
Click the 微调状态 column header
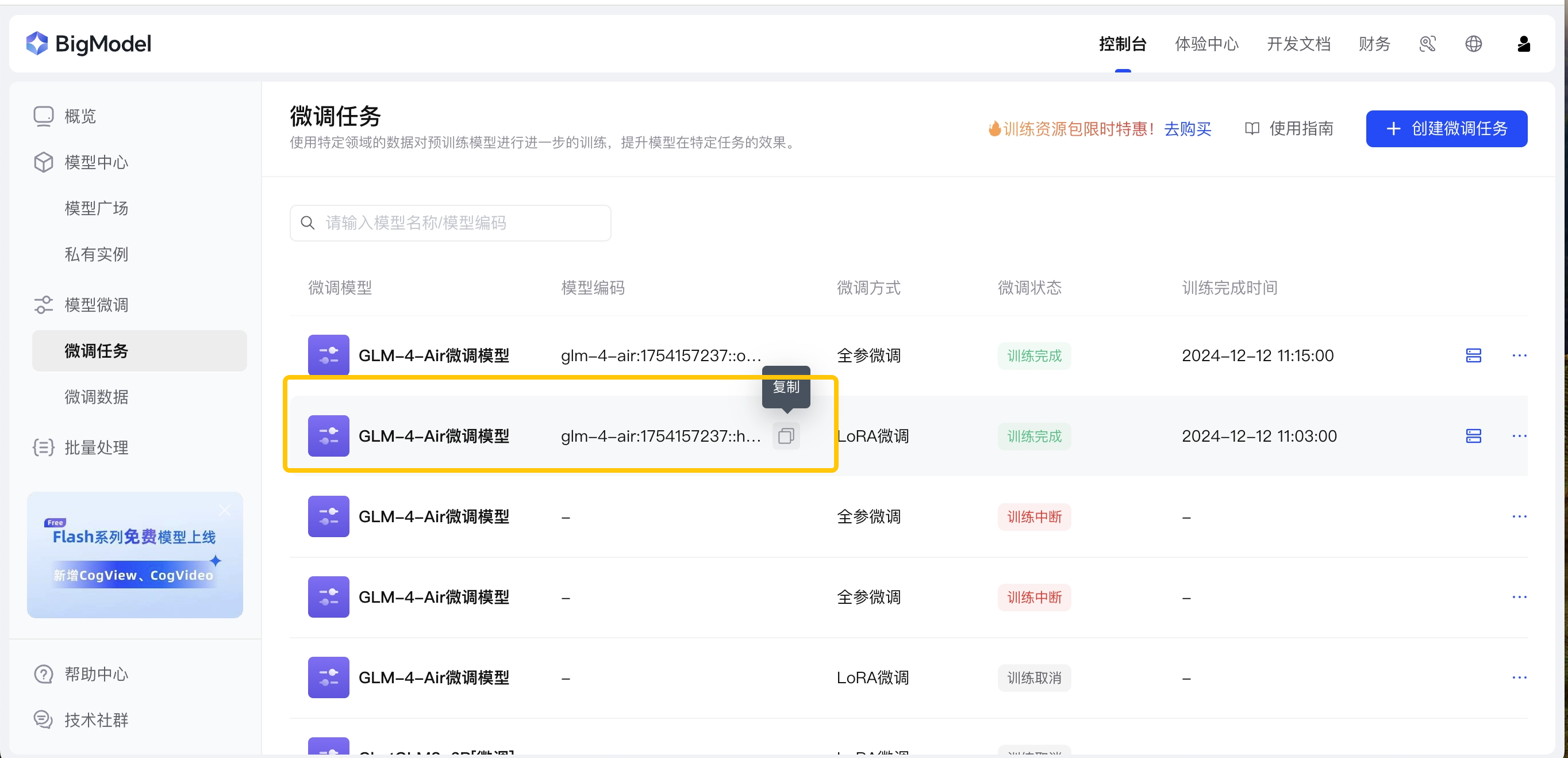[x=1029, y=288]
